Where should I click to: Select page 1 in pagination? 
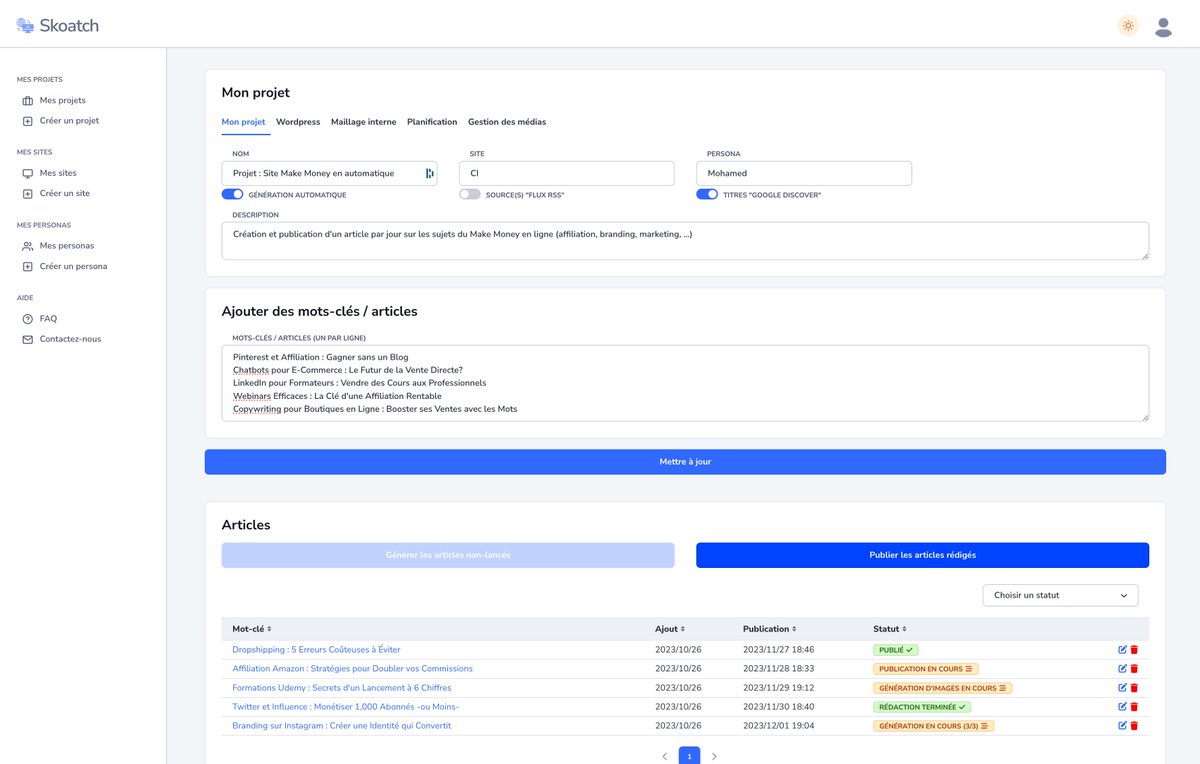pos(689,756)
